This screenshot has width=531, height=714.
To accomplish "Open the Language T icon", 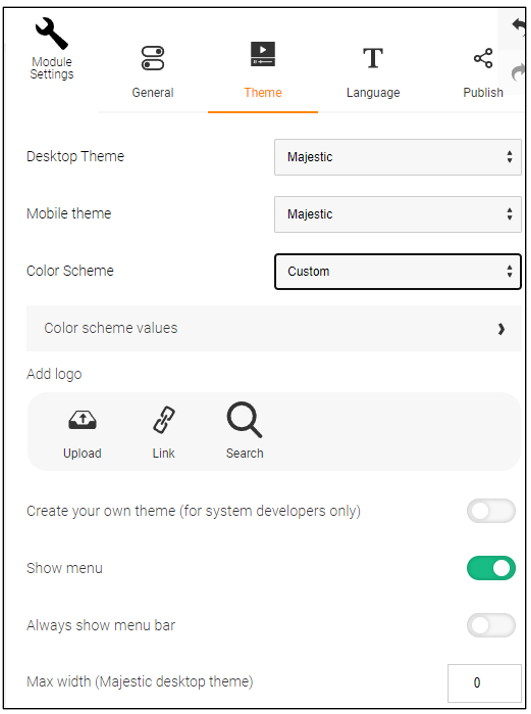I will point(373,58).
